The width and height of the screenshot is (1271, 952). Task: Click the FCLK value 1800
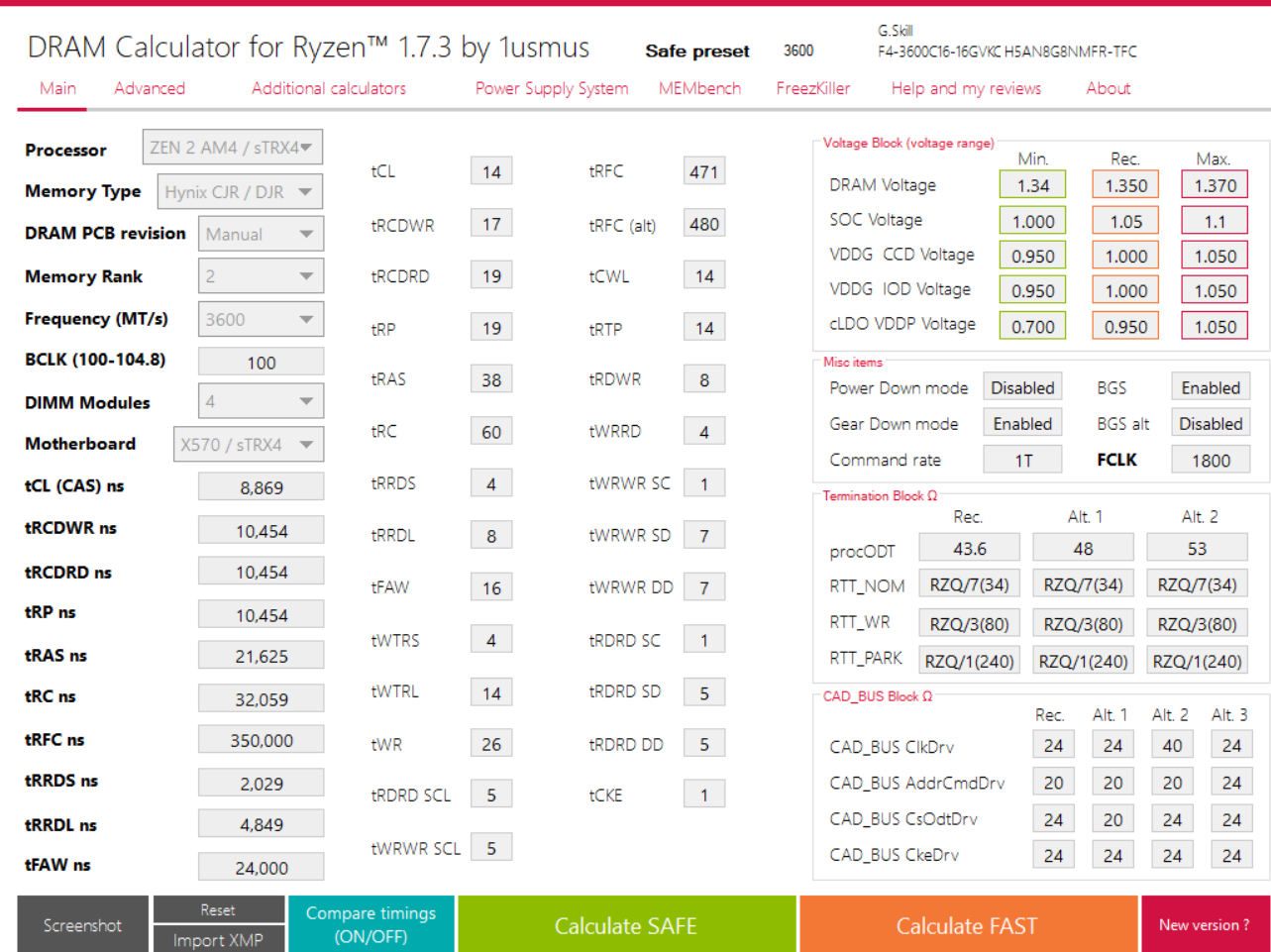tap(1211, 460)
